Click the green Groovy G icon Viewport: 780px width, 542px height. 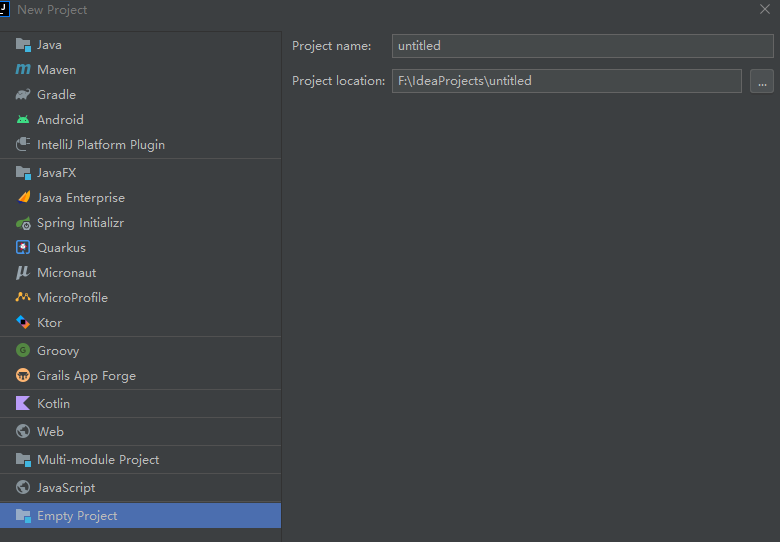pyautogui.click(x=23, y=350)
